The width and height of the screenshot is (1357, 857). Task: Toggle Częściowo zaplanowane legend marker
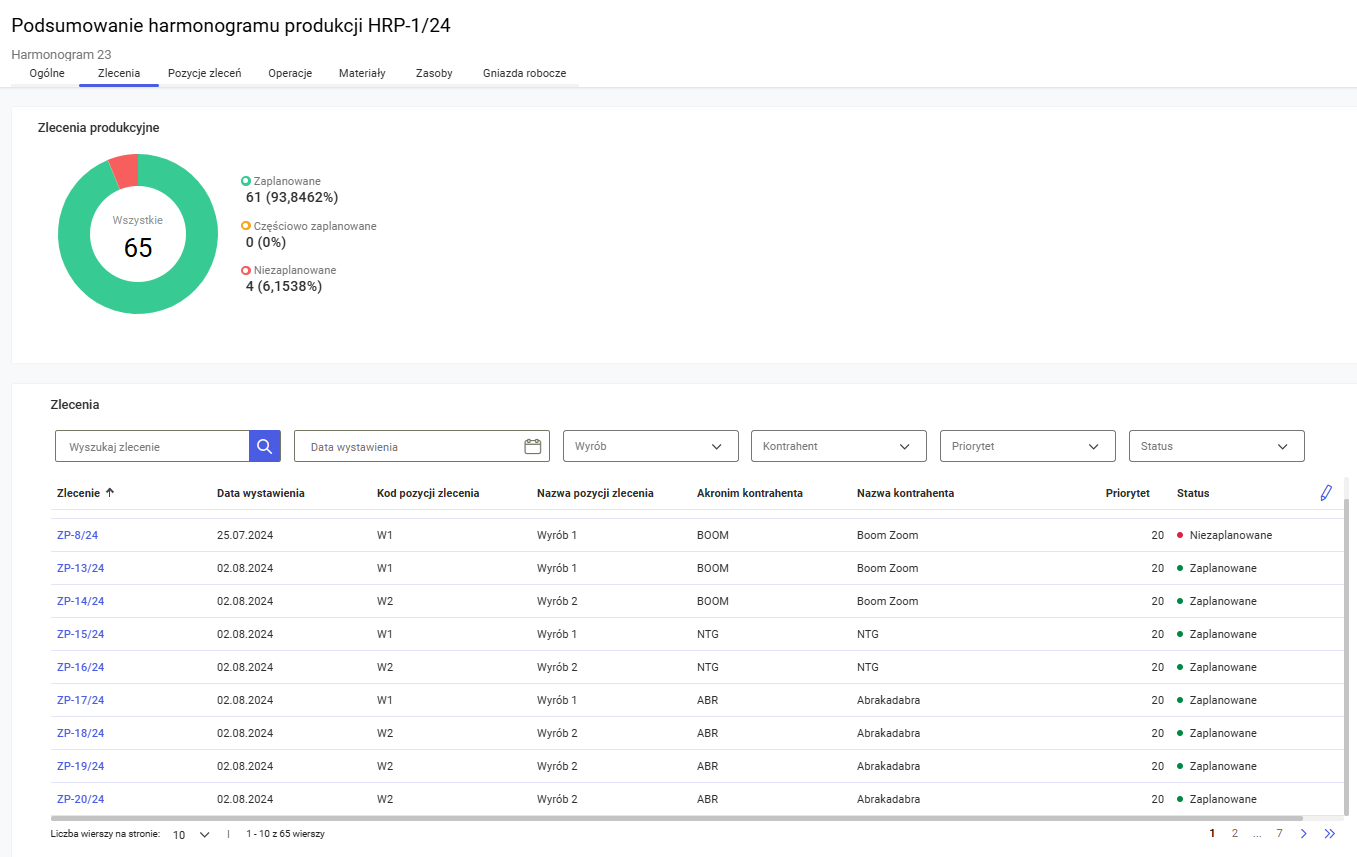[x=246, y=226]
